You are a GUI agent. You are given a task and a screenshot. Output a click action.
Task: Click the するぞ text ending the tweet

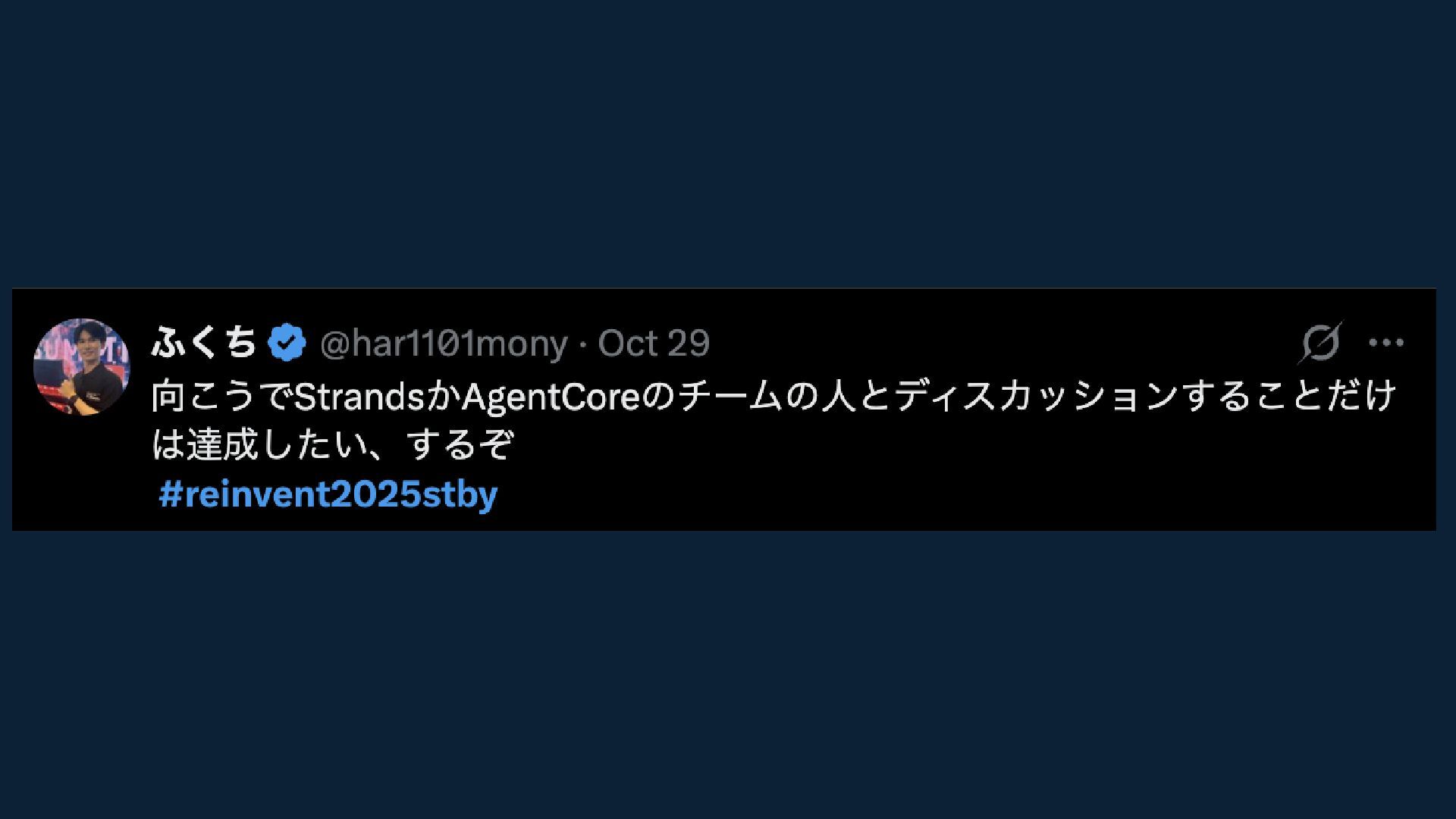tap(460, 445)
